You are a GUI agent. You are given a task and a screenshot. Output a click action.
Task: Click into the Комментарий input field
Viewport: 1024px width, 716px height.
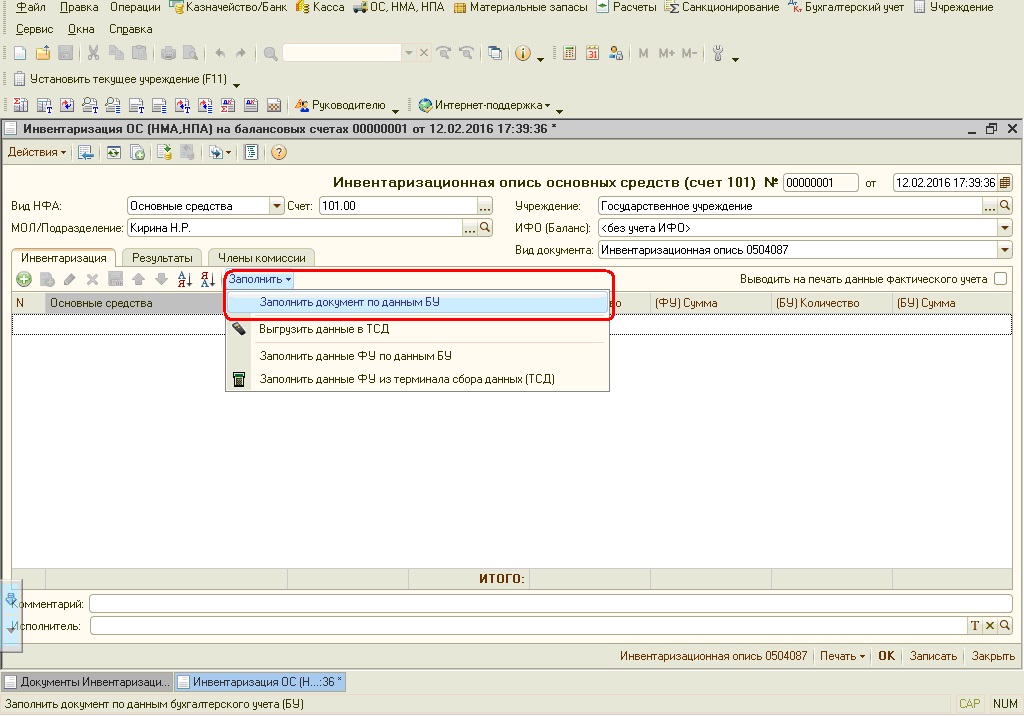point(550,604)
